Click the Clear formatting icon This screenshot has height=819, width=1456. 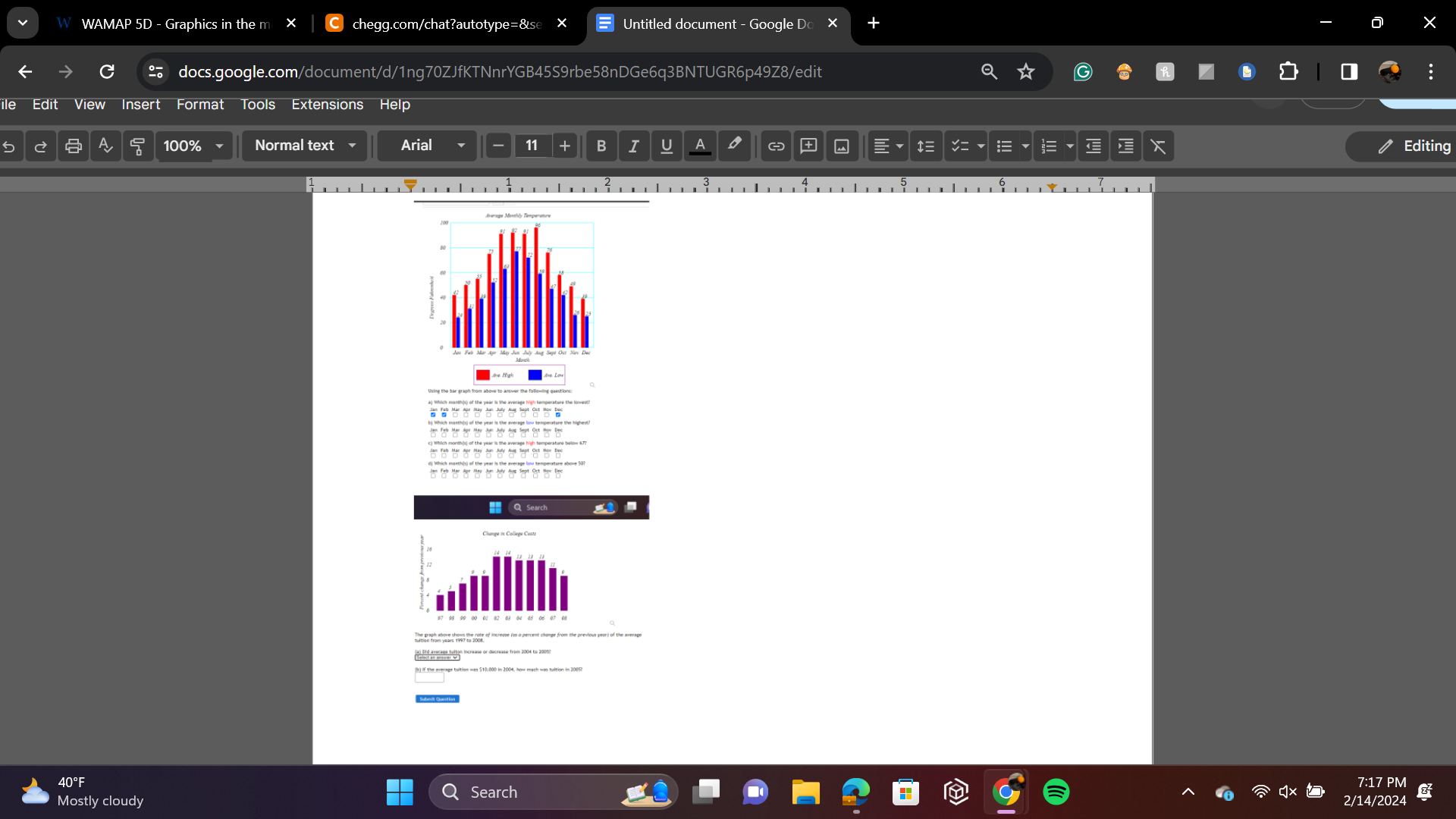1158,146
